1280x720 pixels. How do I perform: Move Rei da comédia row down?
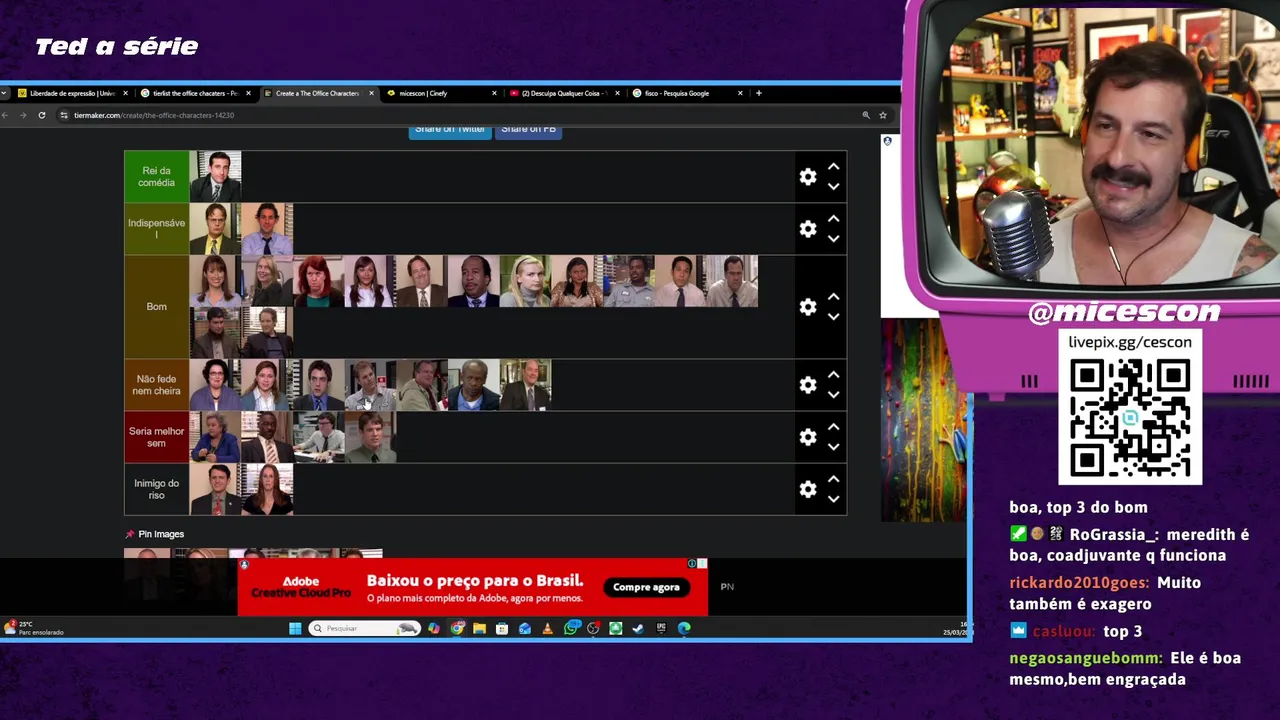[x=833, y=186]
